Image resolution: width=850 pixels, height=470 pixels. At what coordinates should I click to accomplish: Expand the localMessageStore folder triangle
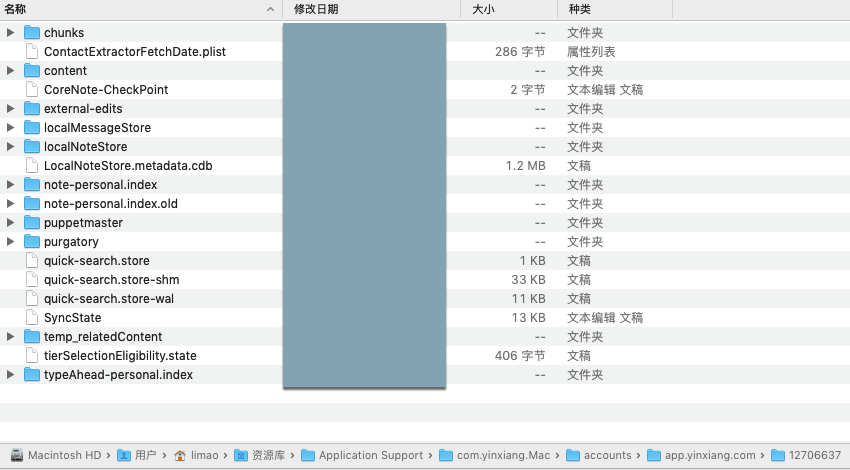click(x=10, y=127)
